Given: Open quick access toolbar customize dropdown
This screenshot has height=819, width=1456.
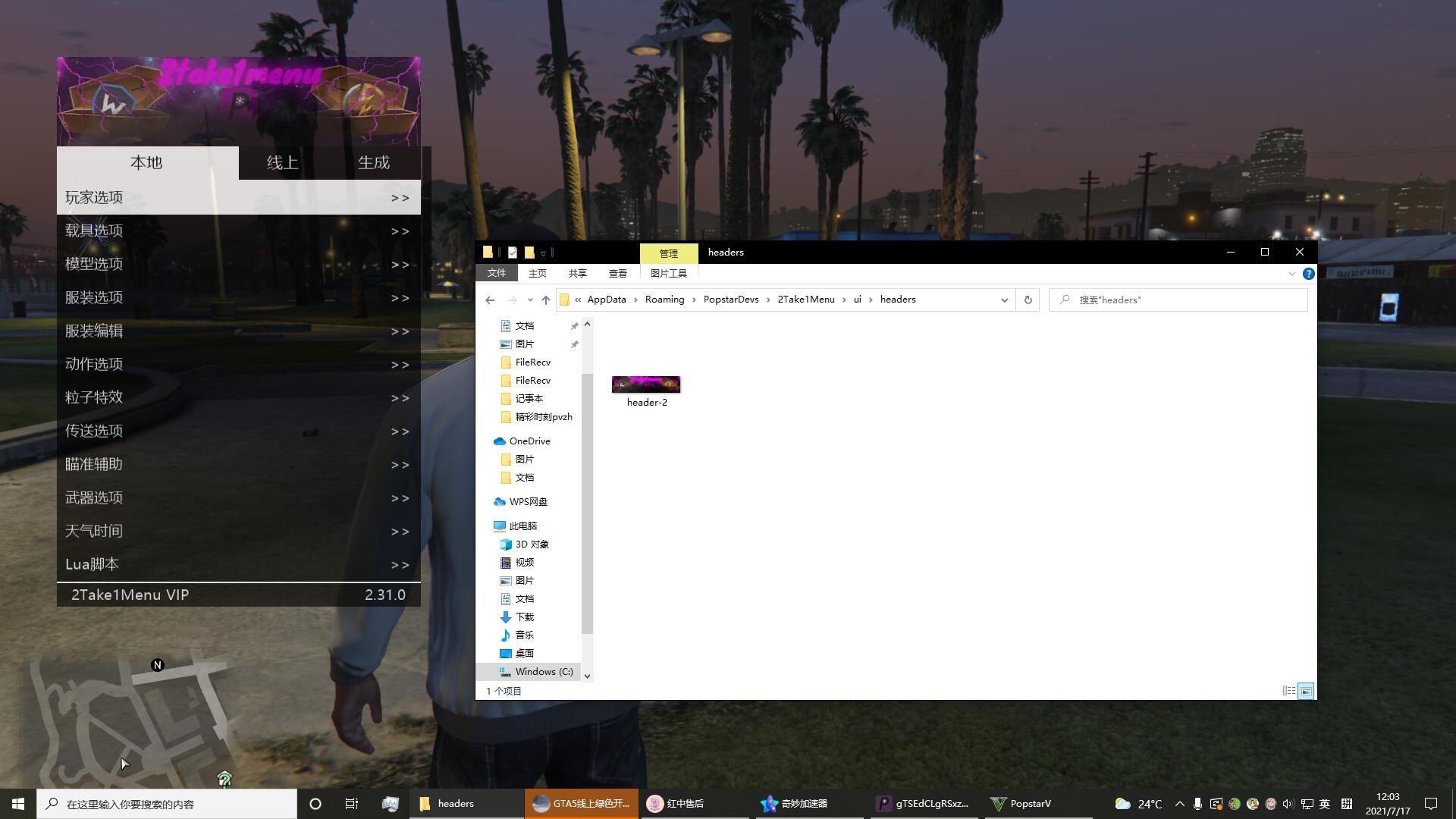Looking at the screenshot, I should [x=543, y=253].
